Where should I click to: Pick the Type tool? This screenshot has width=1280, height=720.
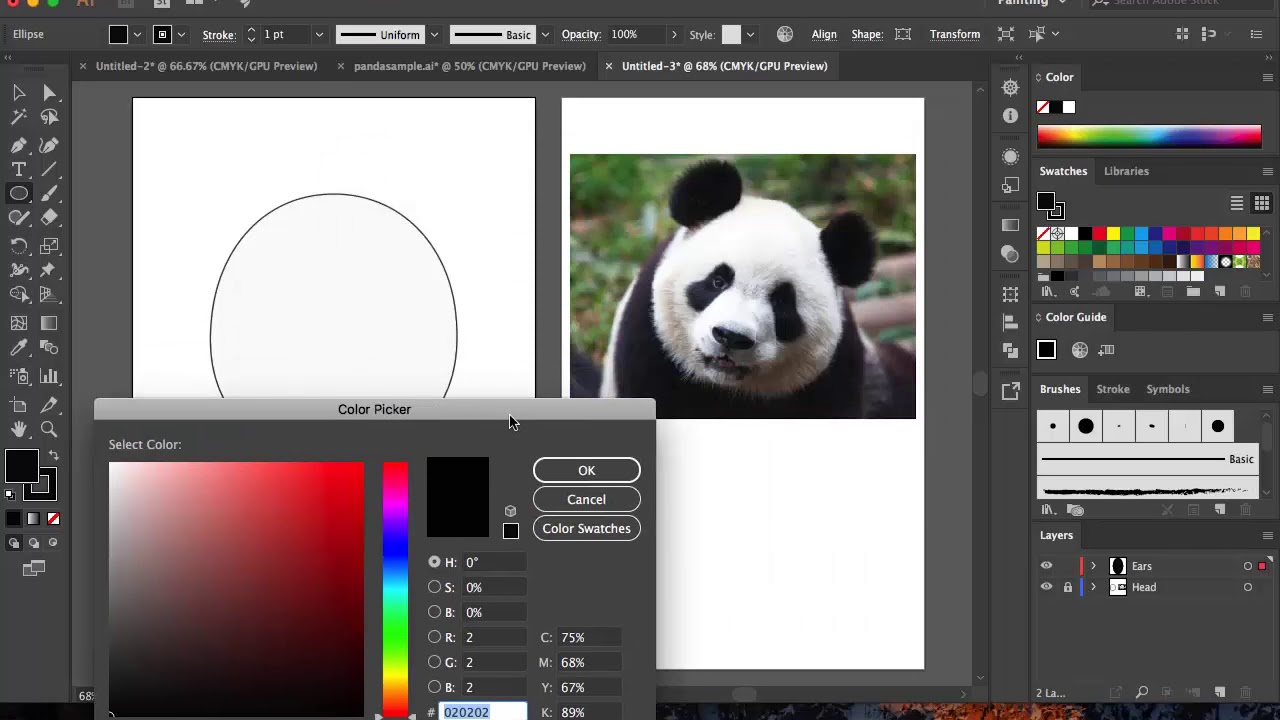[19, 169]
